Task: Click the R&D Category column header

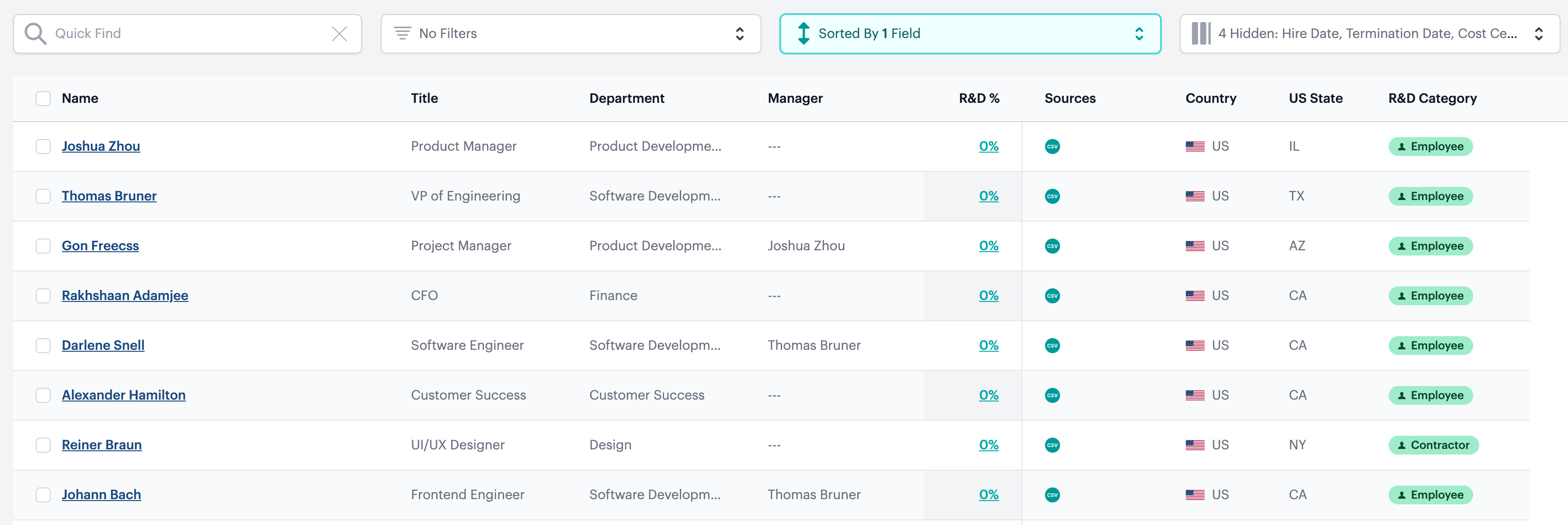Action: (x=1432, y=99)
